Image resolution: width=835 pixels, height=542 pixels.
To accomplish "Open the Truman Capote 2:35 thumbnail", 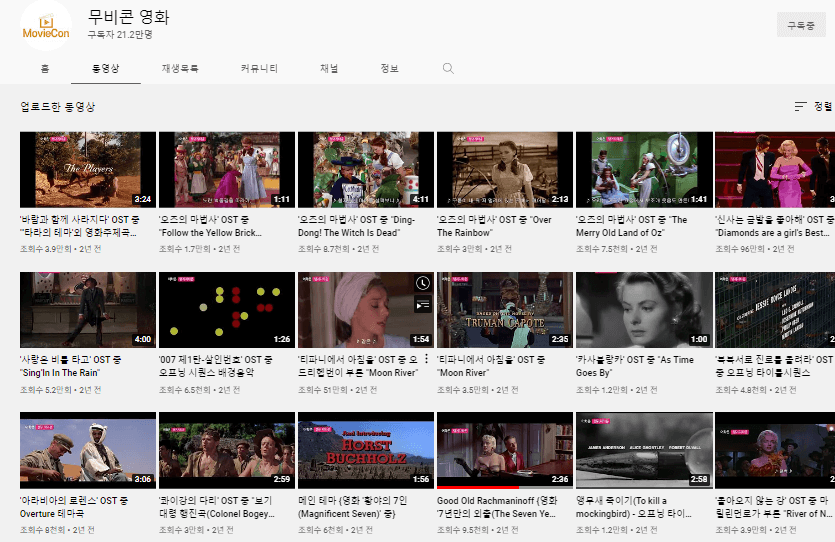I will (505, 310).
